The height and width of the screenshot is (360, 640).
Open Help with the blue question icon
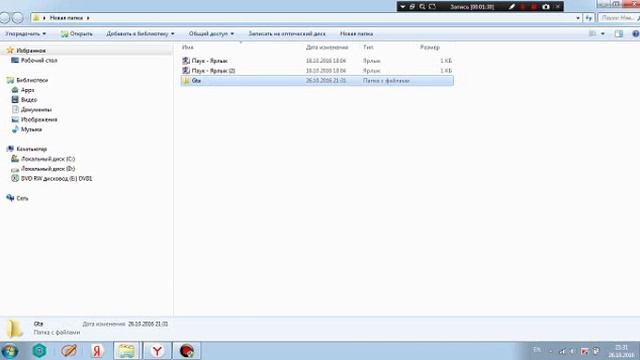pos(636,34)
